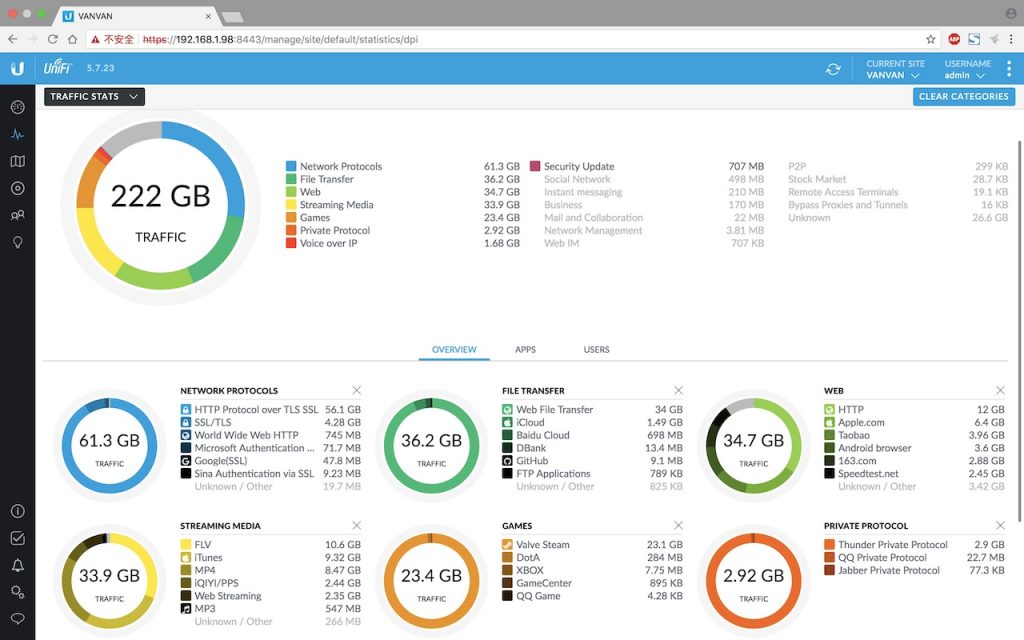Close the Network Protocols card
This screenshot has height=640, width=1024.
pyautogui.click(x=357, y=390)
